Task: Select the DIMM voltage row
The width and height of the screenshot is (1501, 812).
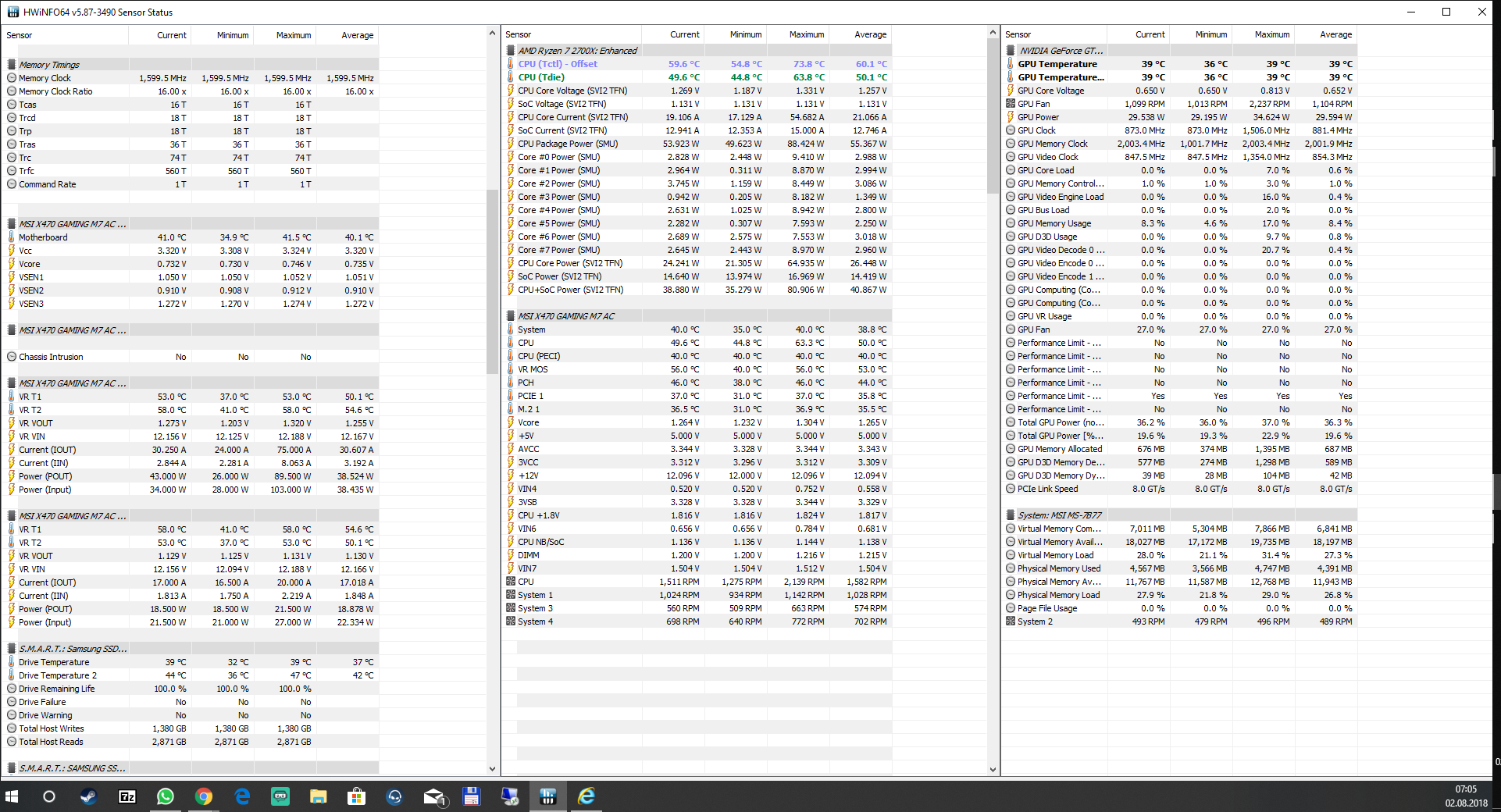Action: pos(697,555)
